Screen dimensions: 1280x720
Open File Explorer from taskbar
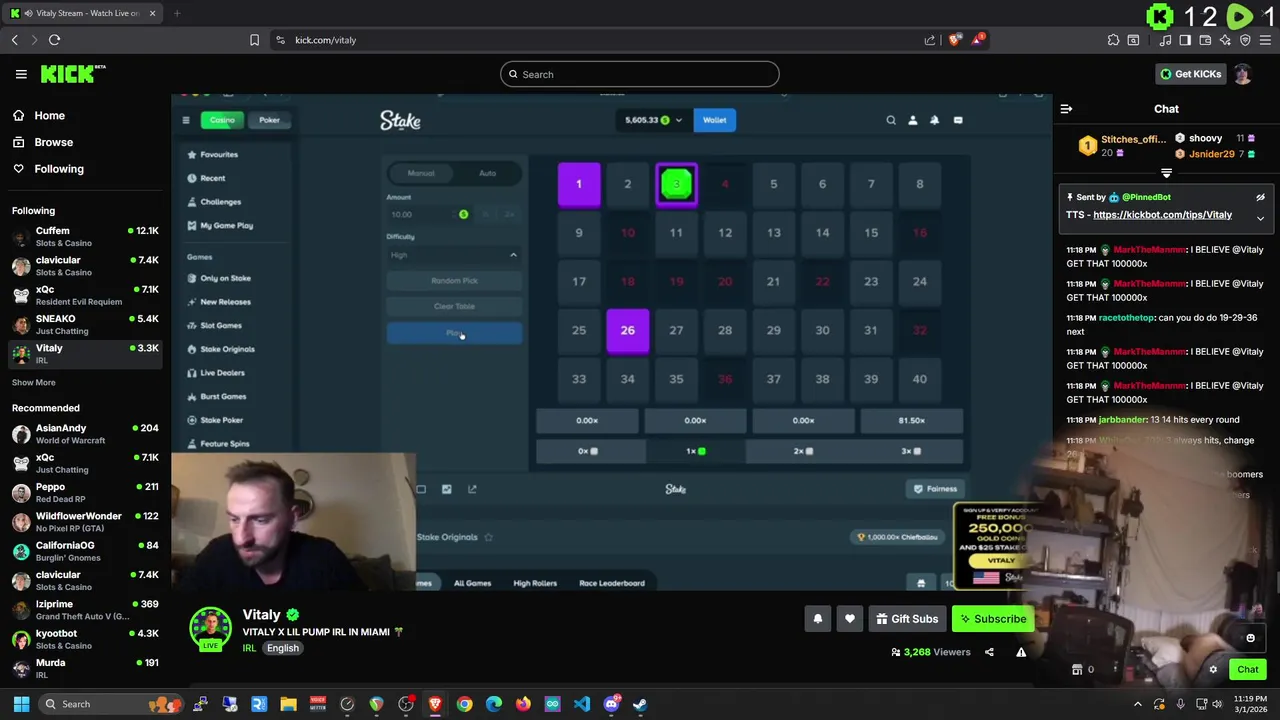288,704
